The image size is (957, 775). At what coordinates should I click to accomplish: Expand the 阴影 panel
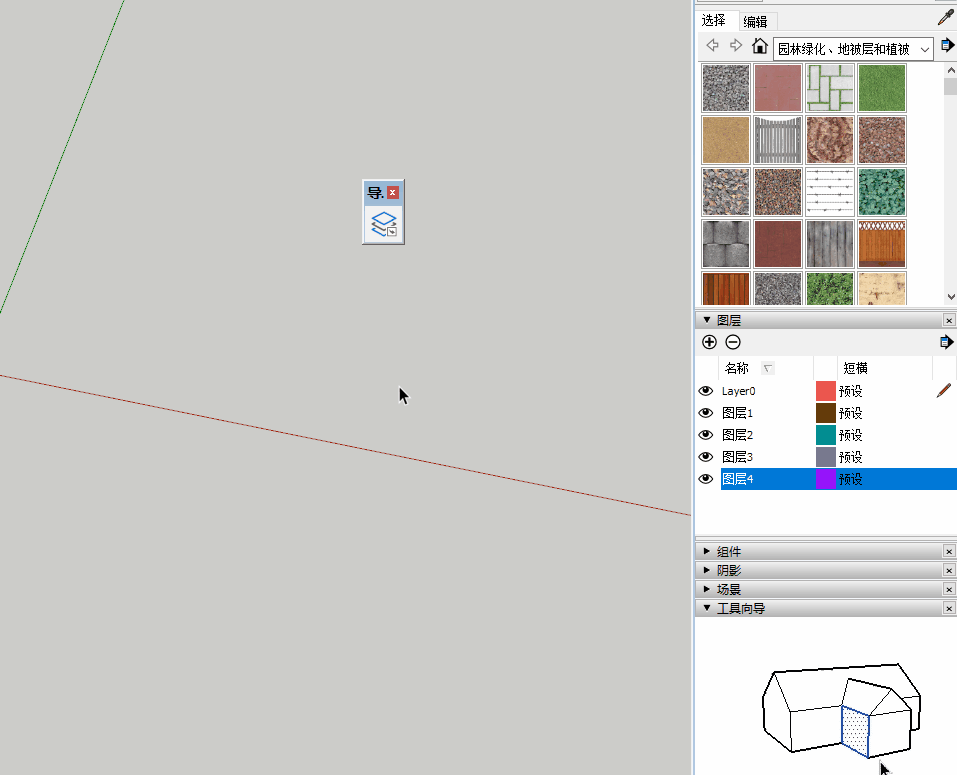[707, 570]
